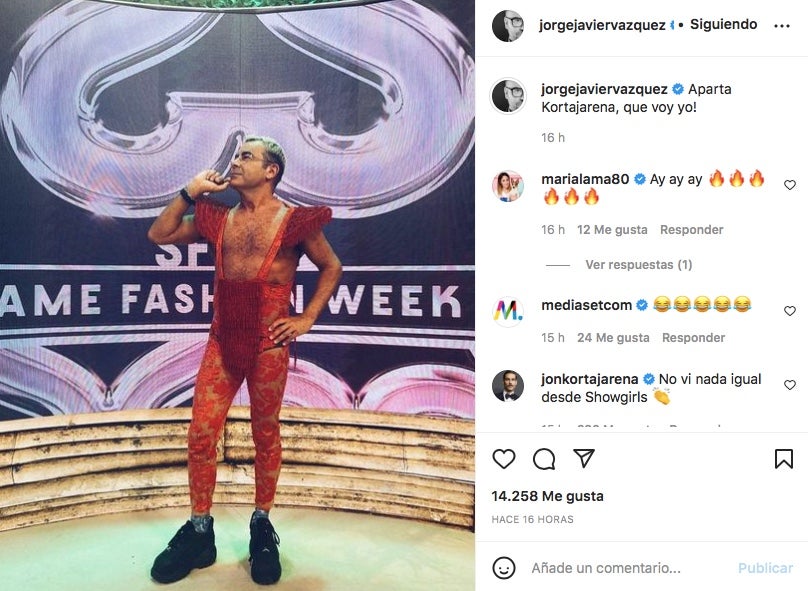Like marialama80's comment
The image size is (808, 591).
(x=789, y=184)
